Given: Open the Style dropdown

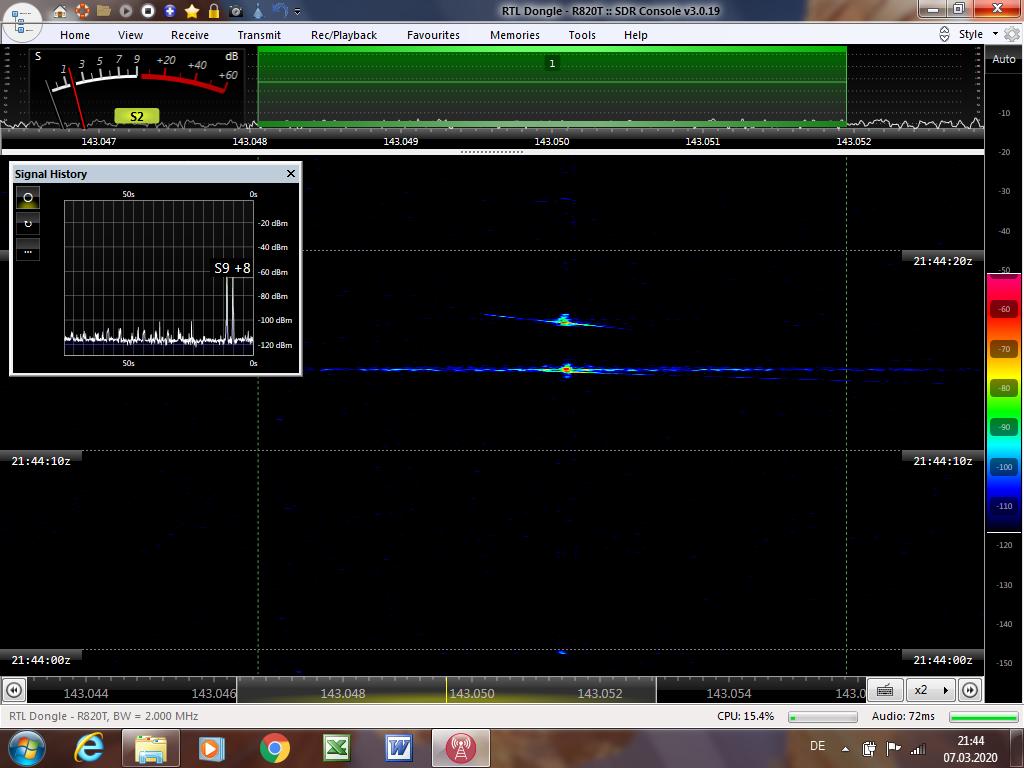Looking at the screenshot, I should pos(978,34).
